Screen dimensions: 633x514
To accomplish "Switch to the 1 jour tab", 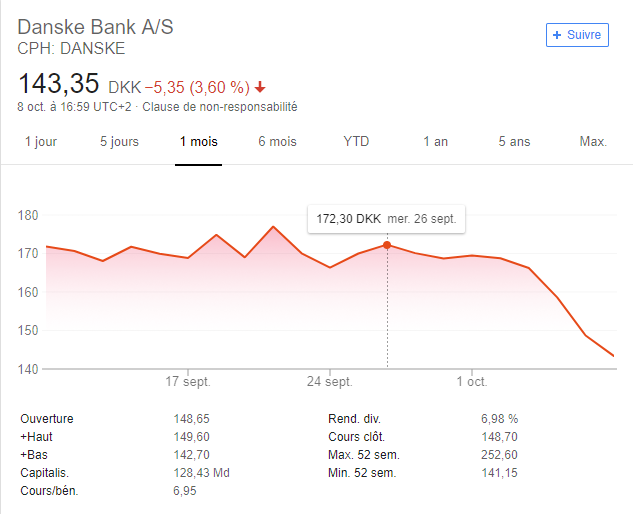I will (41, 142).
